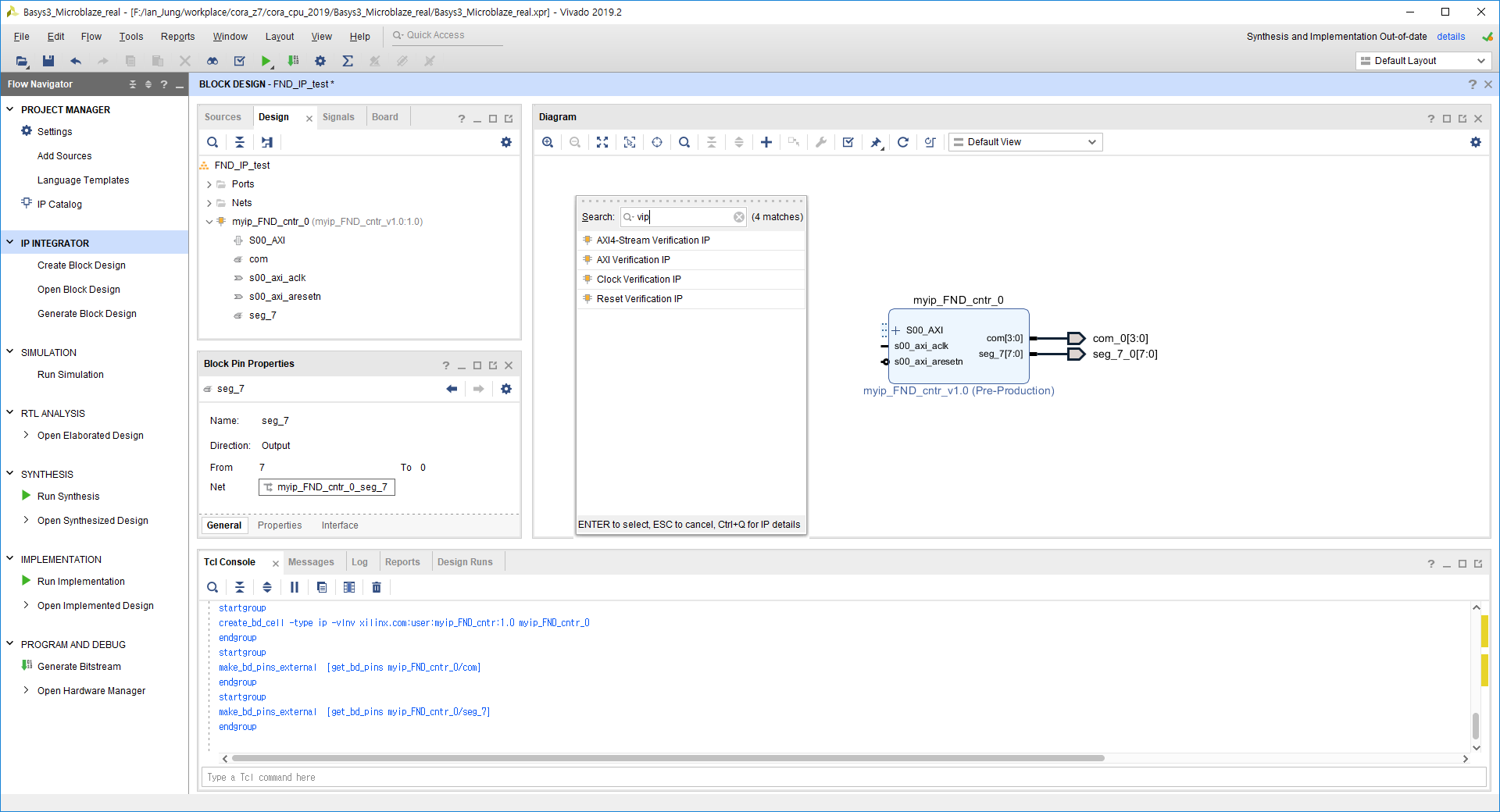Pause Tcl Console output

(295, 587)
